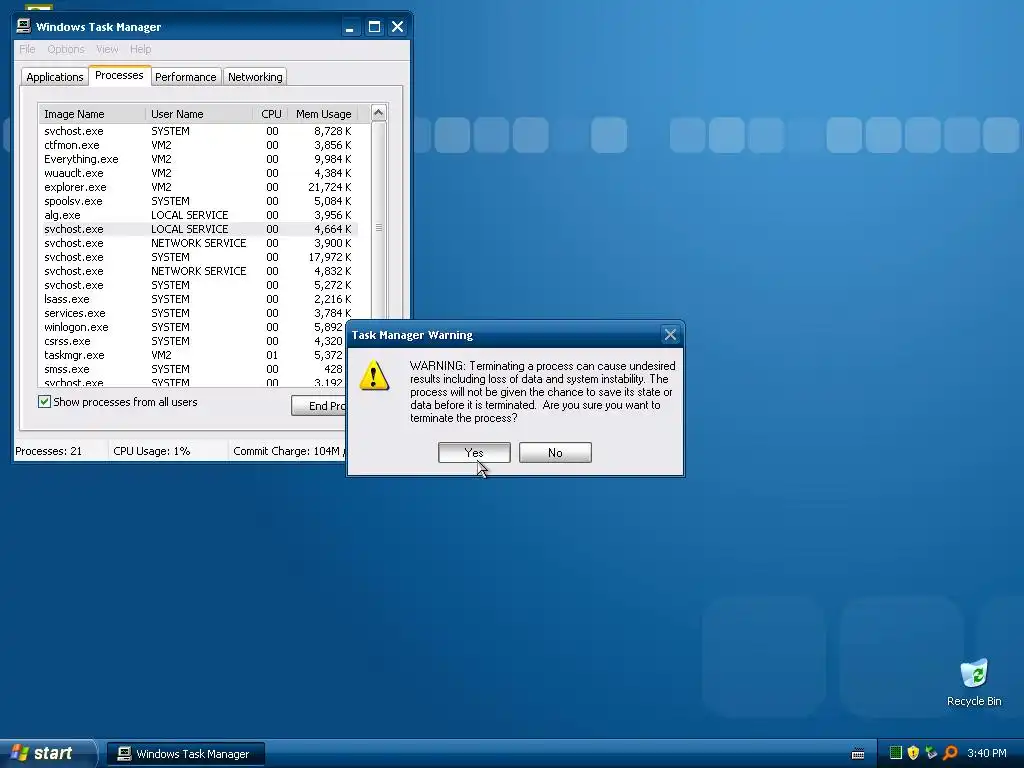Open the orange Everything search tray icon
The height and width of the screenshot is (768, 1024).
950,753
